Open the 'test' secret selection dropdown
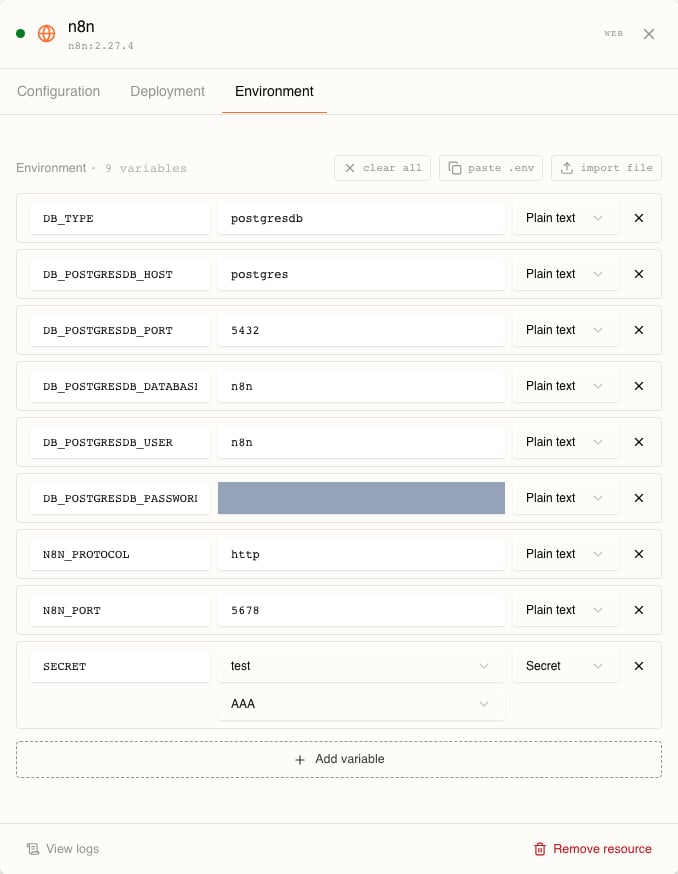This screenshot has width=678, height=874. click(361, 666)
